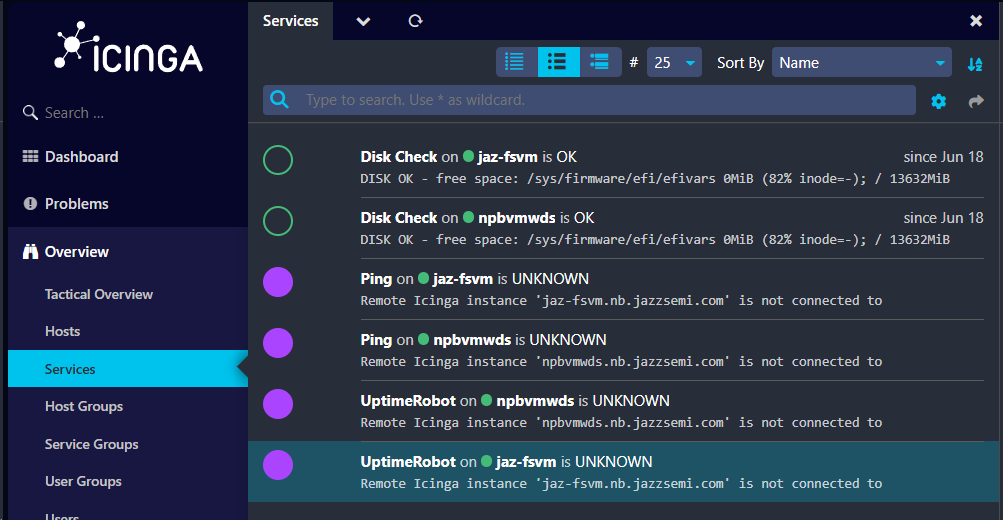Open Service Groups
The height and width of the screenshot is (520, 1003).
tap(91, 444)
